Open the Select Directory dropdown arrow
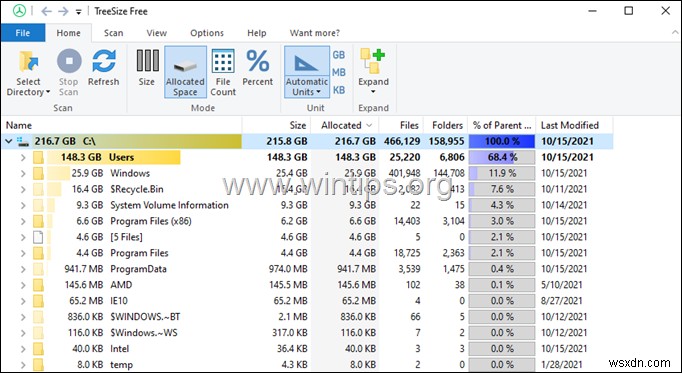Screen dimensions: 682x373 (x=48, y=92)
